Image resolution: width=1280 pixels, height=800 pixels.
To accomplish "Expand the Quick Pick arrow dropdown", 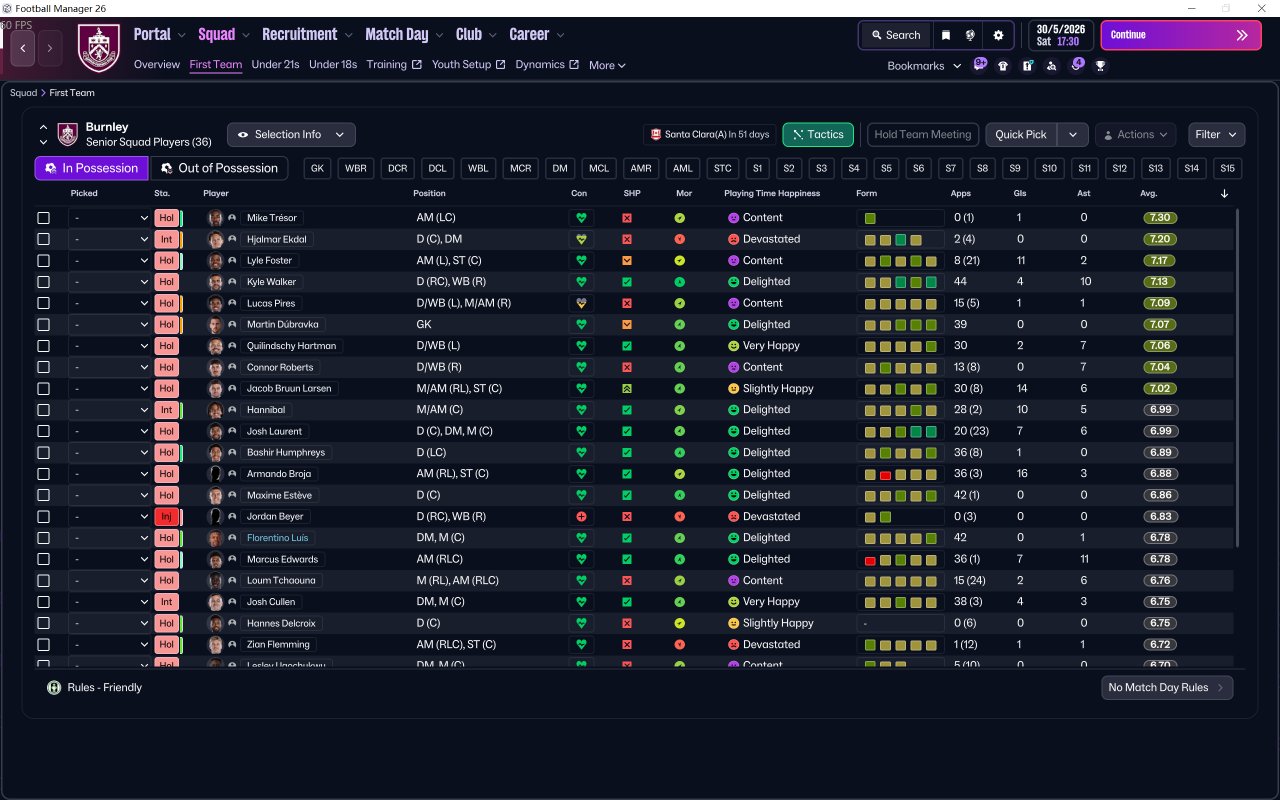I will point(1073,135).
